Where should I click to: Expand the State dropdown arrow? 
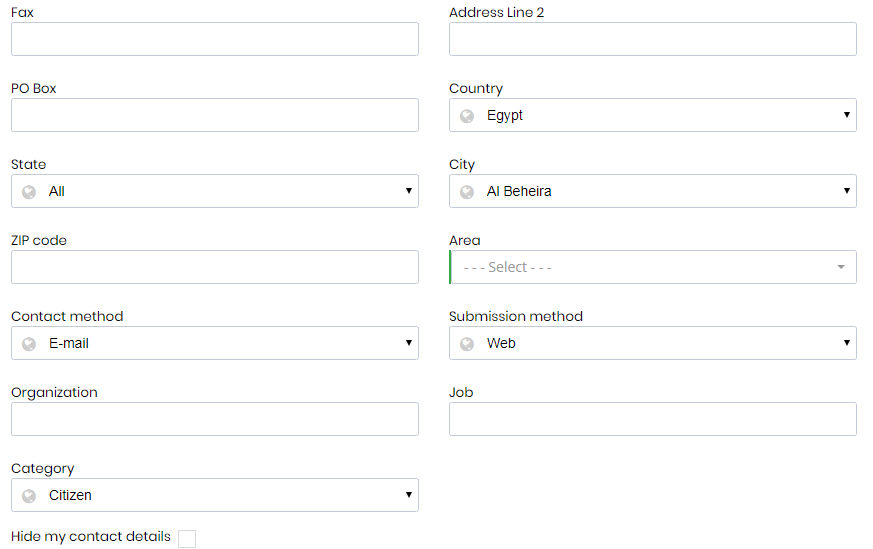tap(409, 191)
